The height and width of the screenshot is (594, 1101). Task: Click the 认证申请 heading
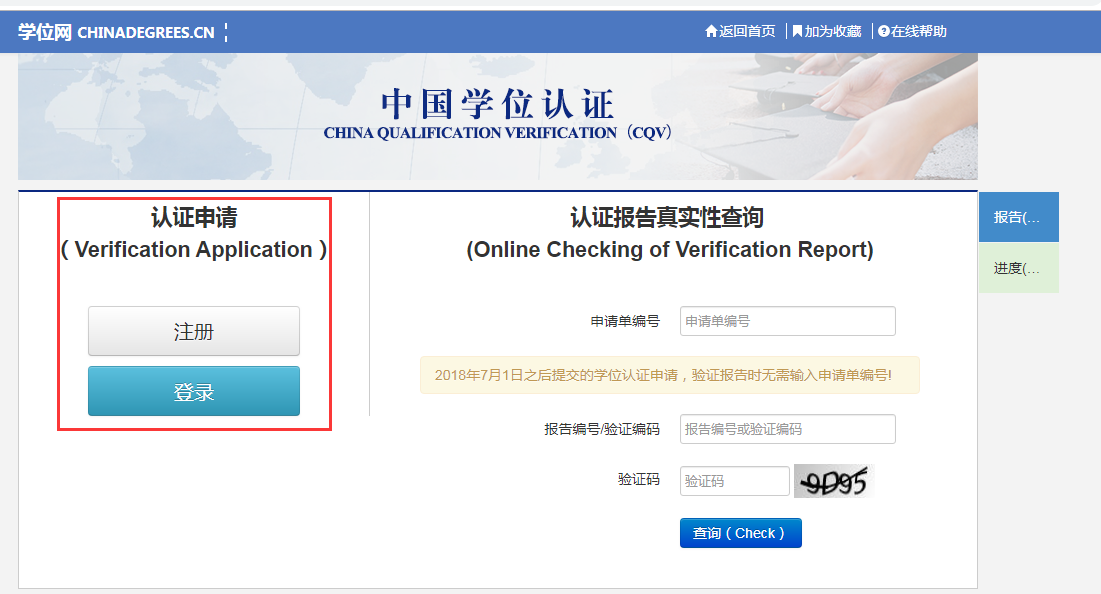194,217
